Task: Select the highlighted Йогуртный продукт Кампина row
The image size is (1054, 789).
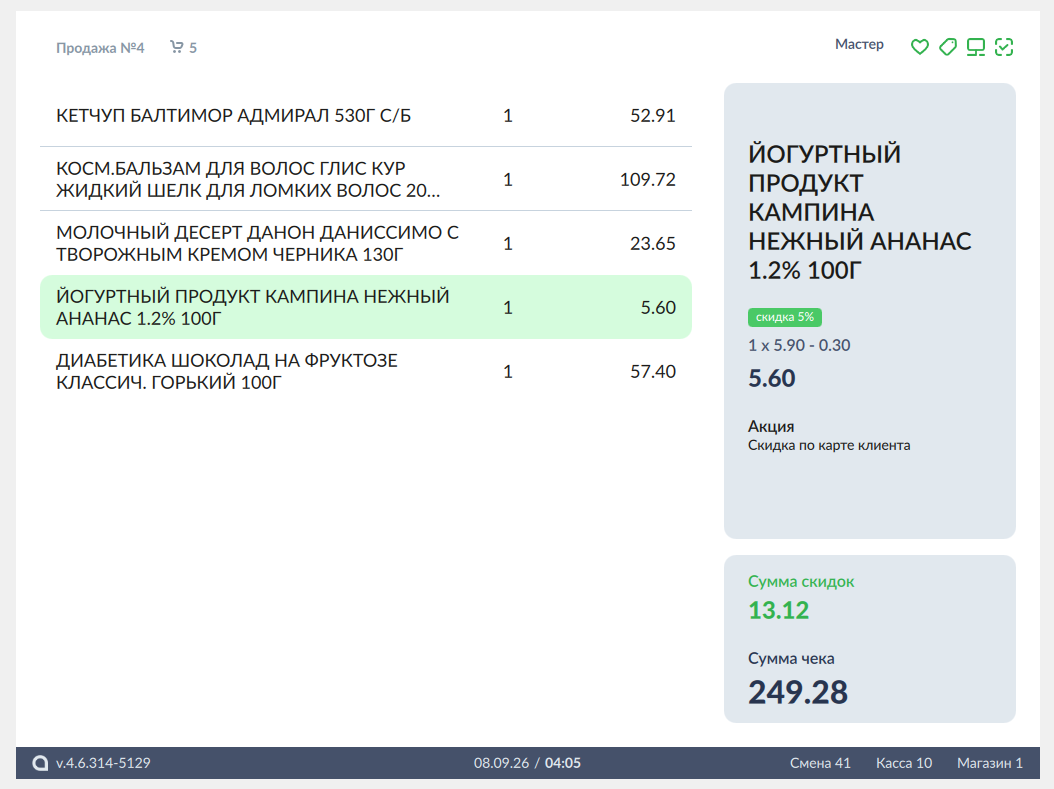Action: tap(366, 307)
